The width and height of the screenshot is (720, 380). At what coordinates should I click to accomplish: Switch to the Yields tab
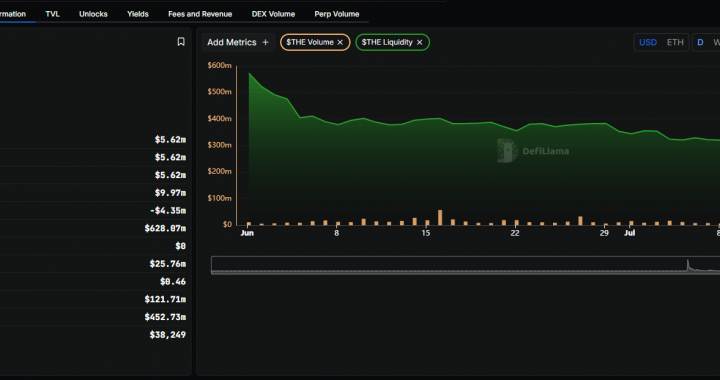tap(138, 14)
